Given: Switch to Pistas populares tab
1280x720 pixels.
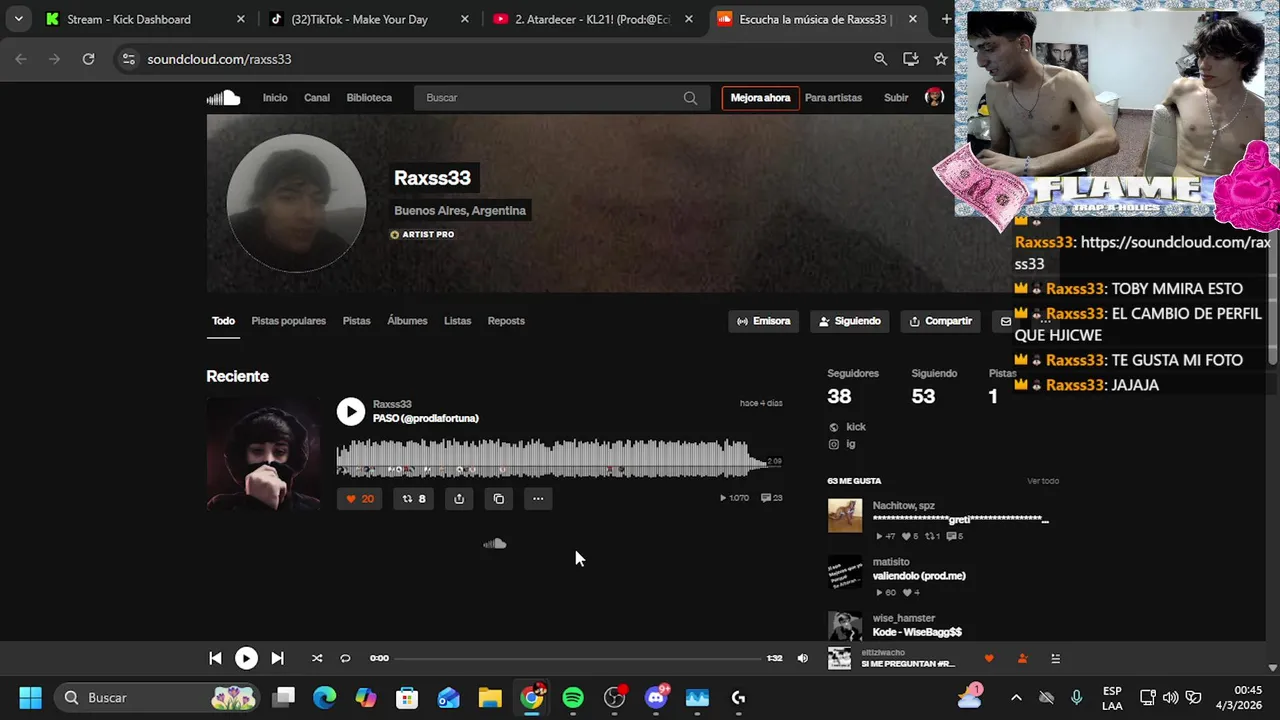Looking at the screenshot, I should [x=288, y=321].
